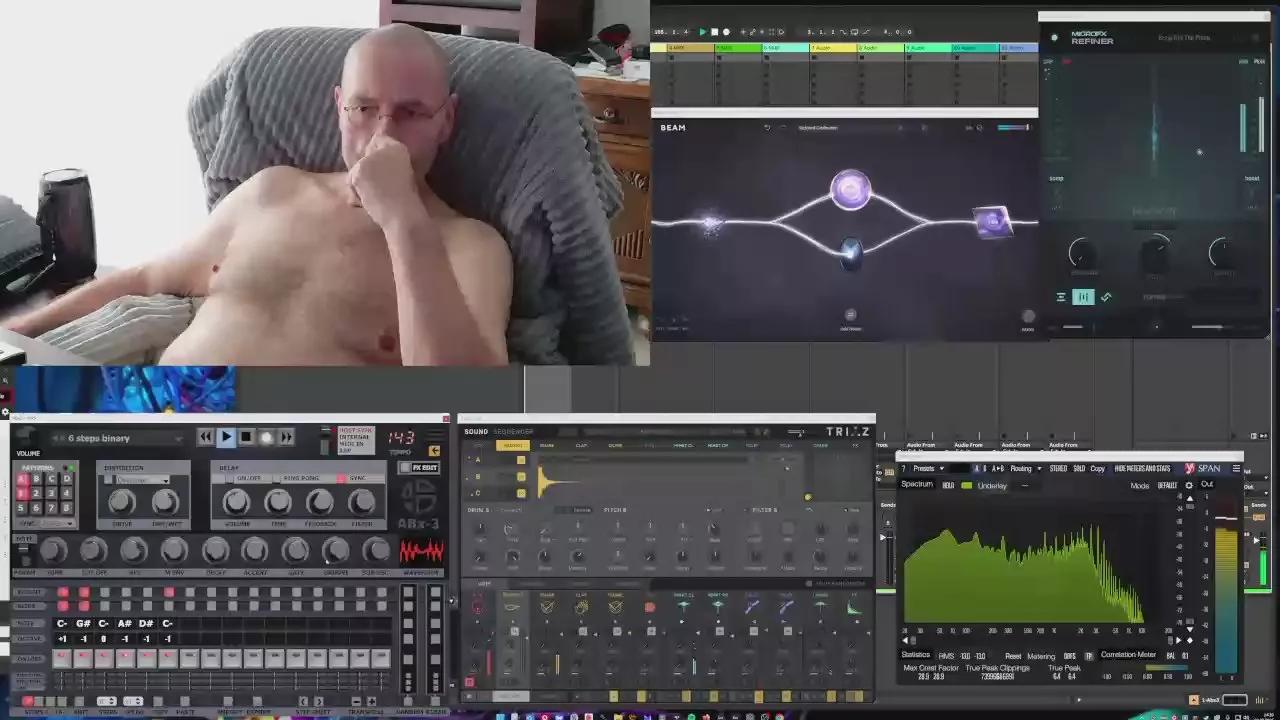Toggle the yellow button for layer B

[521, 477]
